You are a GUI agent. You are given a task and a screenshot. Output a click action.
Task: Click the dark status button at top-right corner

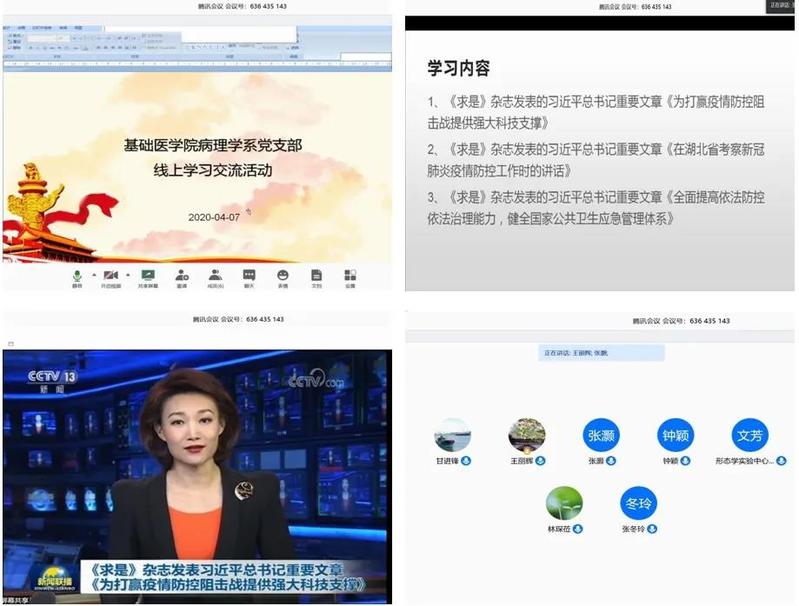point(780,6)
